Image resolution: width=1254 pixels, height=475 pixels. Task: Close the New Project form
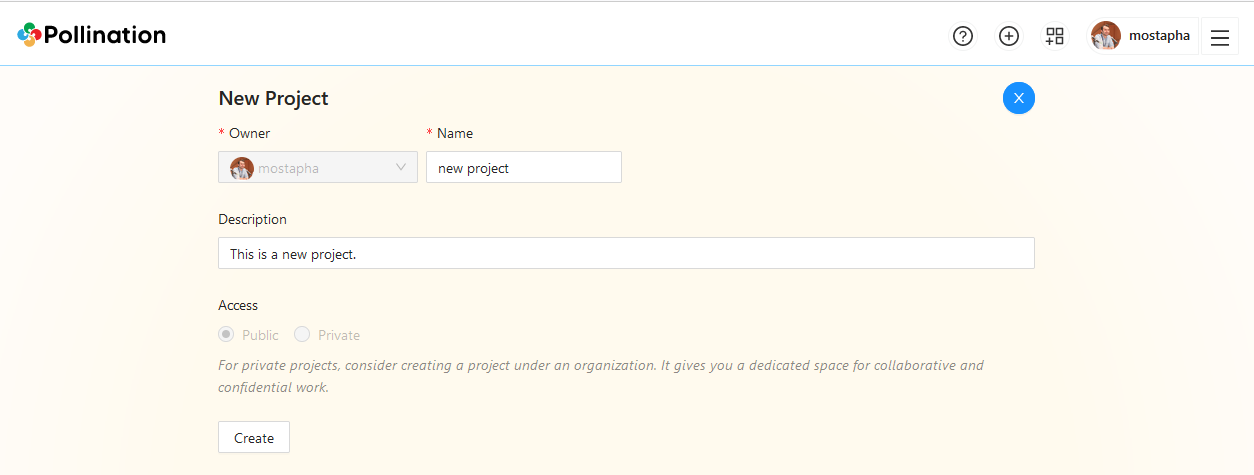(x=1018, y=98)
